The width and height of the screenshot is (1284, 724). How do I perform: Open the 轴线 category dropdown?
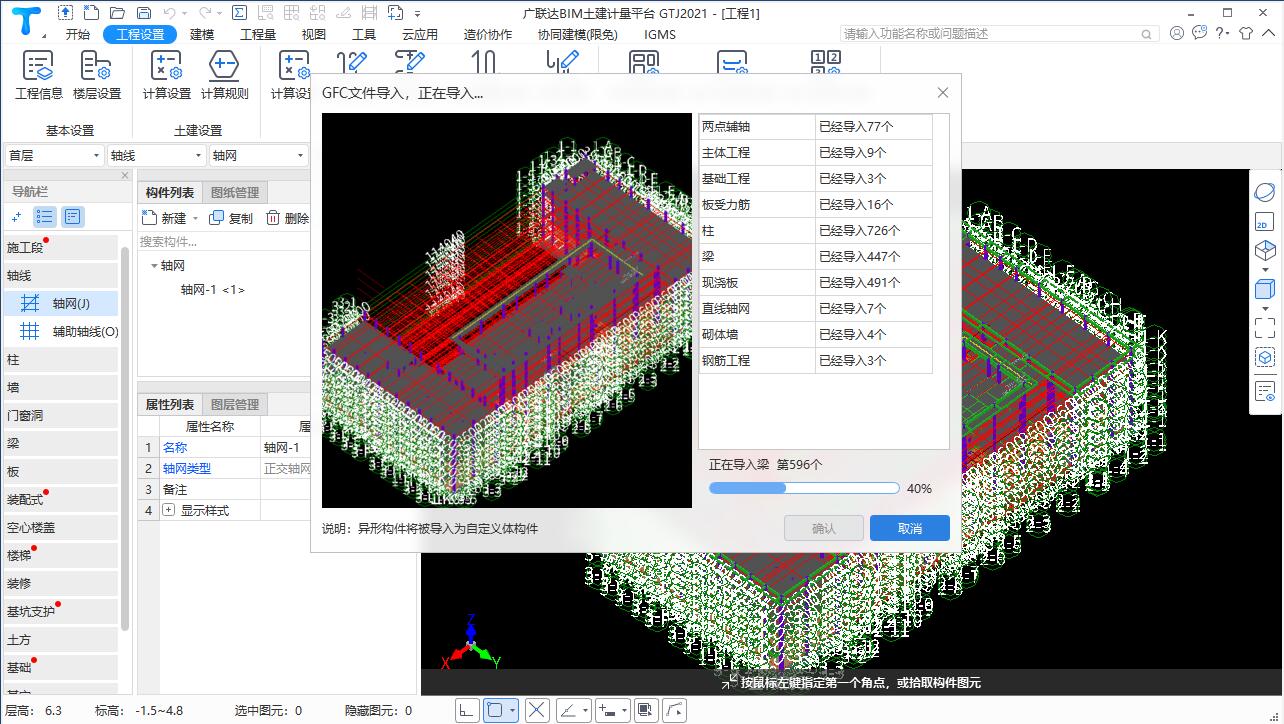[156, 155]
